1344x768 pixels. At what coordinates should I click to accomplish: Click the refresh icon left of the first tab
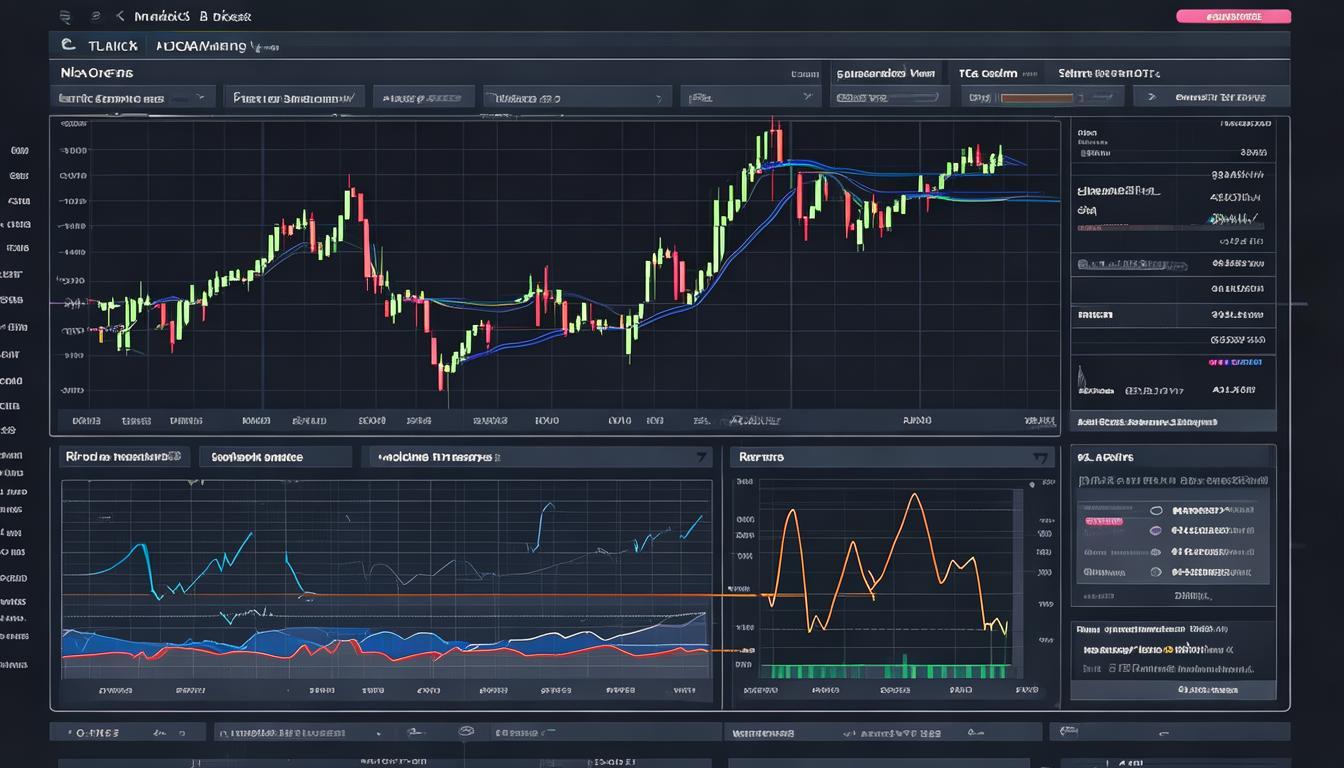point(68,45)
